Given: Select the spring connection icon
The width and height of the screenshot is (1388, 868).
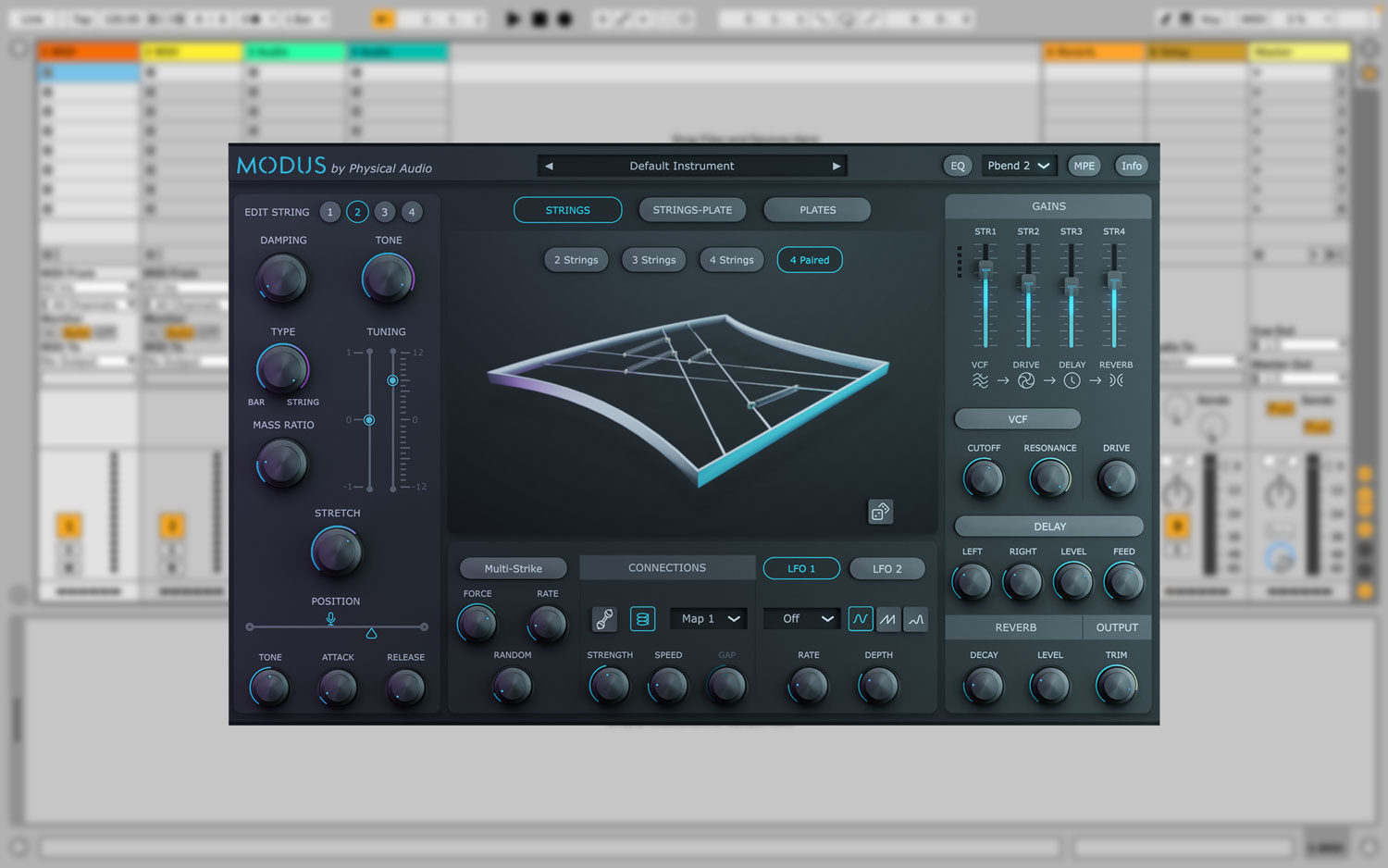Looking at the screenshot, I should [x=642, y=619].
